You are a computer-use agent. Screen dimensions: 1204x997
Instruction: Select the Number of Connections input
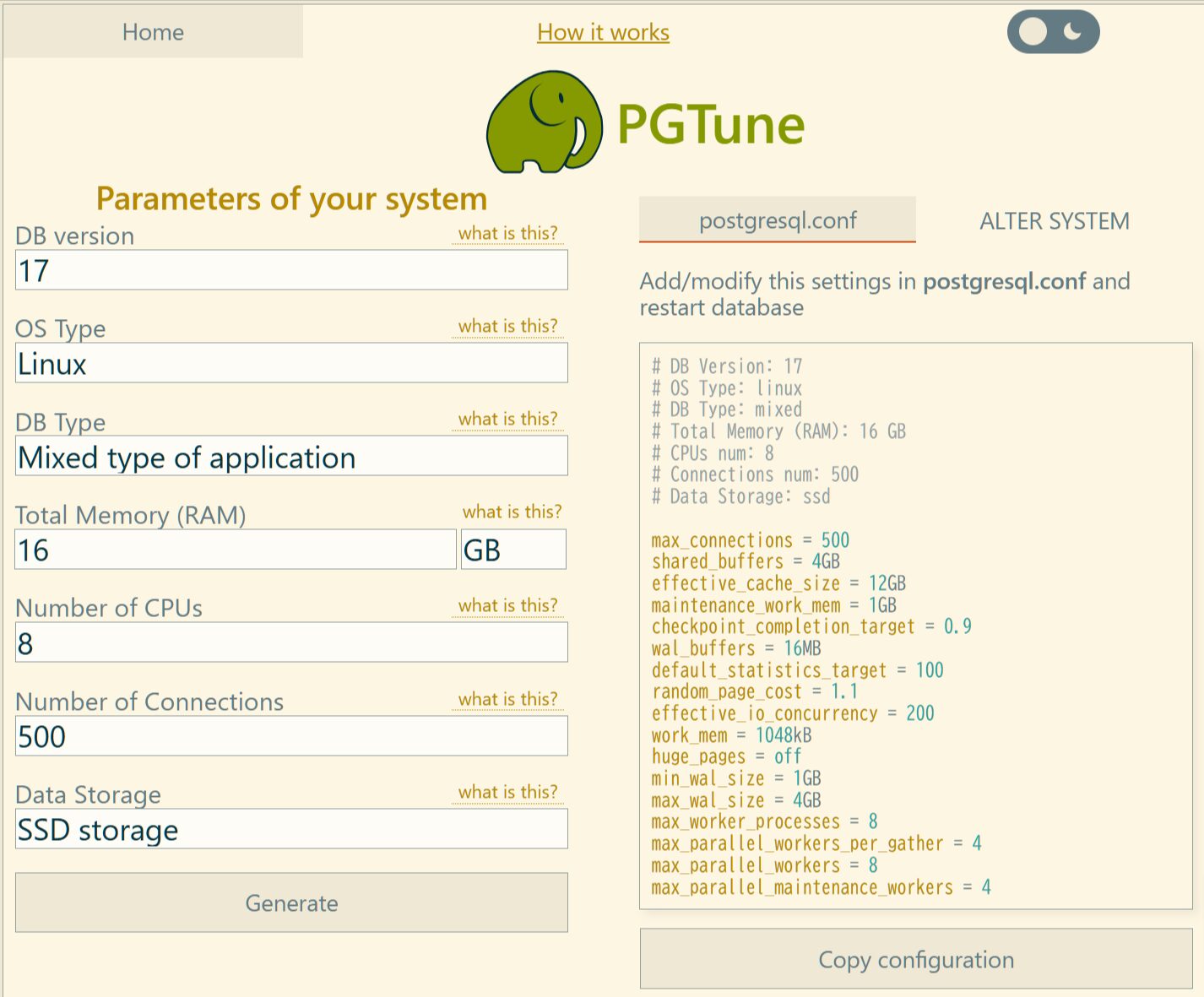291,737
